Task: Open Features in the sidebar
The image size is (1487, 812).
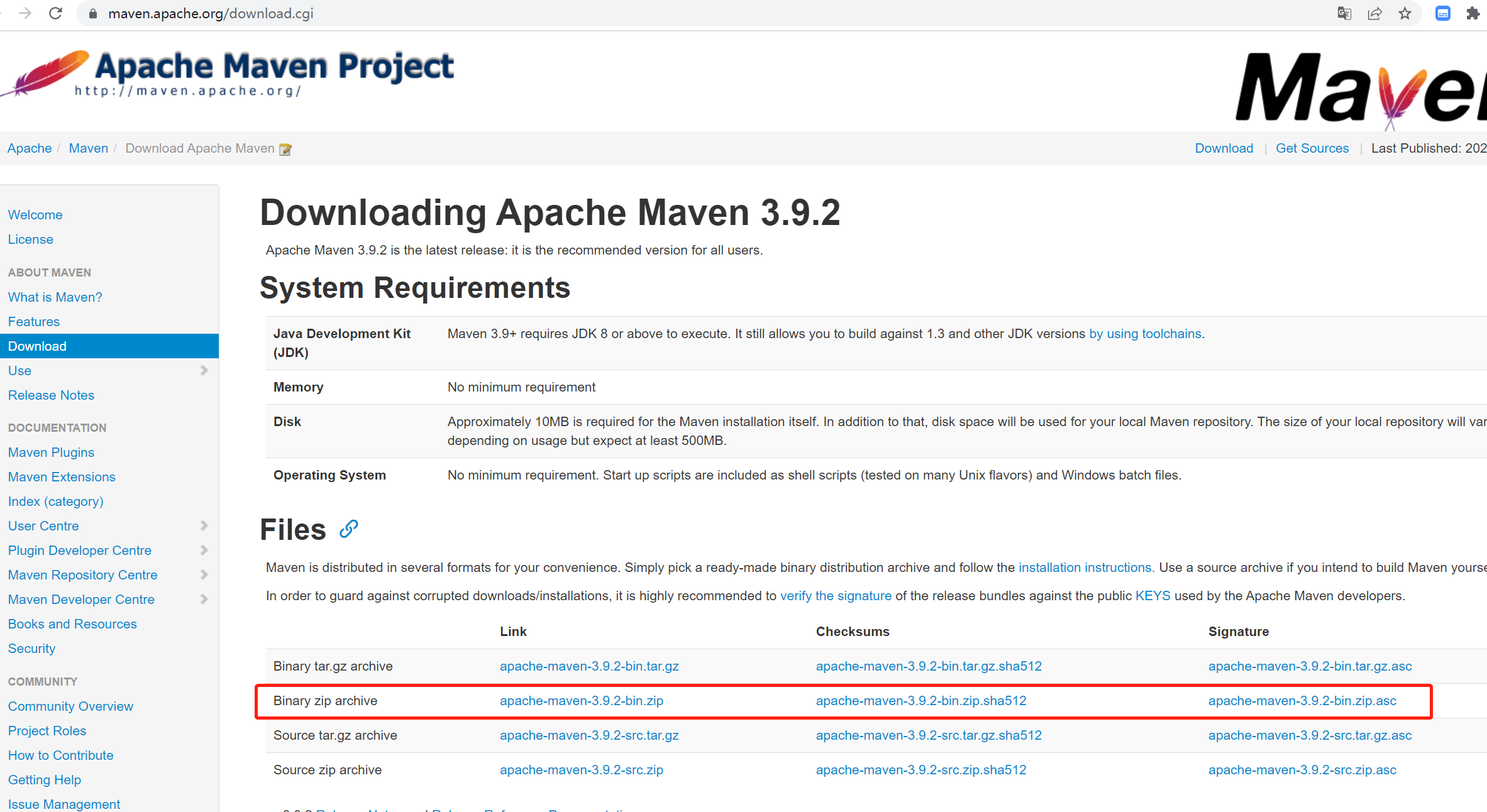Action: [34, 322]
